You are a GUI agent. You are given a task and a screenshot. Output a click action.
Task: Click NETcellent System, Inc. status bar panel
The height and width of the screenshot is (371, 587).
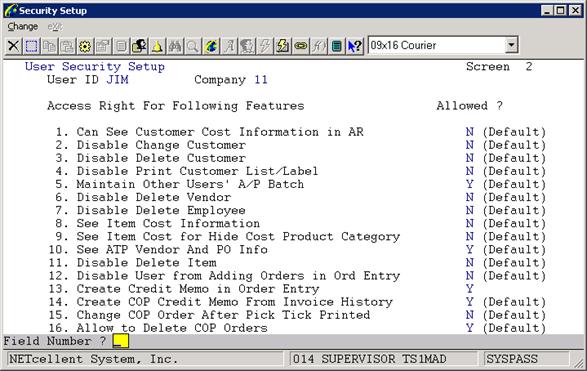coord(144,359)
